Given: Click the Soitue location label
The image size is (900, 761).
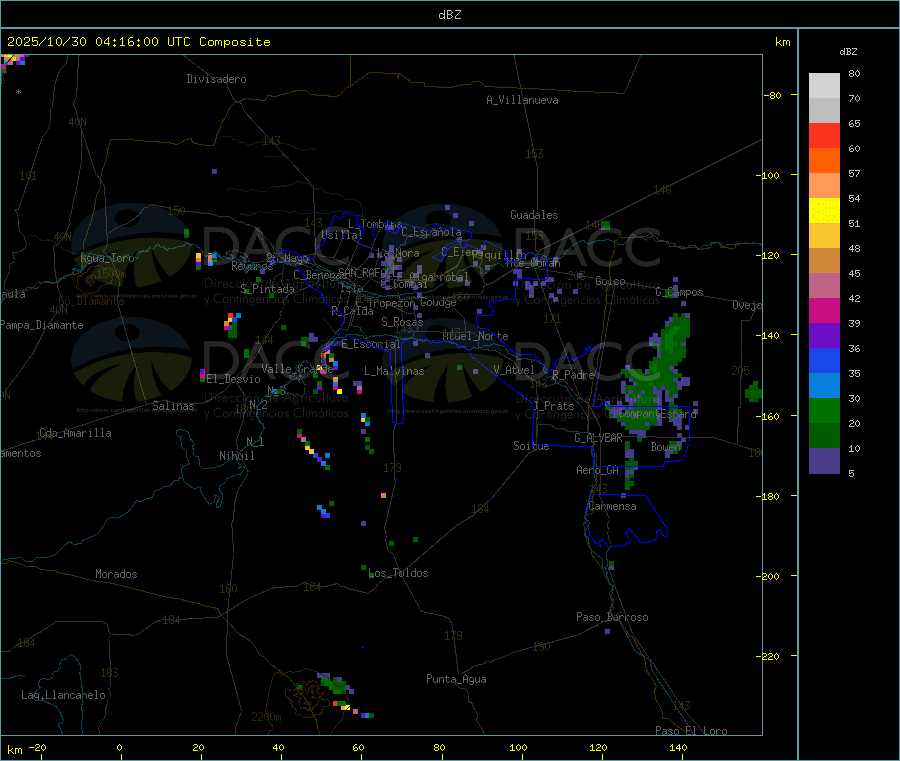Looking at the screenshot, I should pyautogui.click(x=531, y=446).
